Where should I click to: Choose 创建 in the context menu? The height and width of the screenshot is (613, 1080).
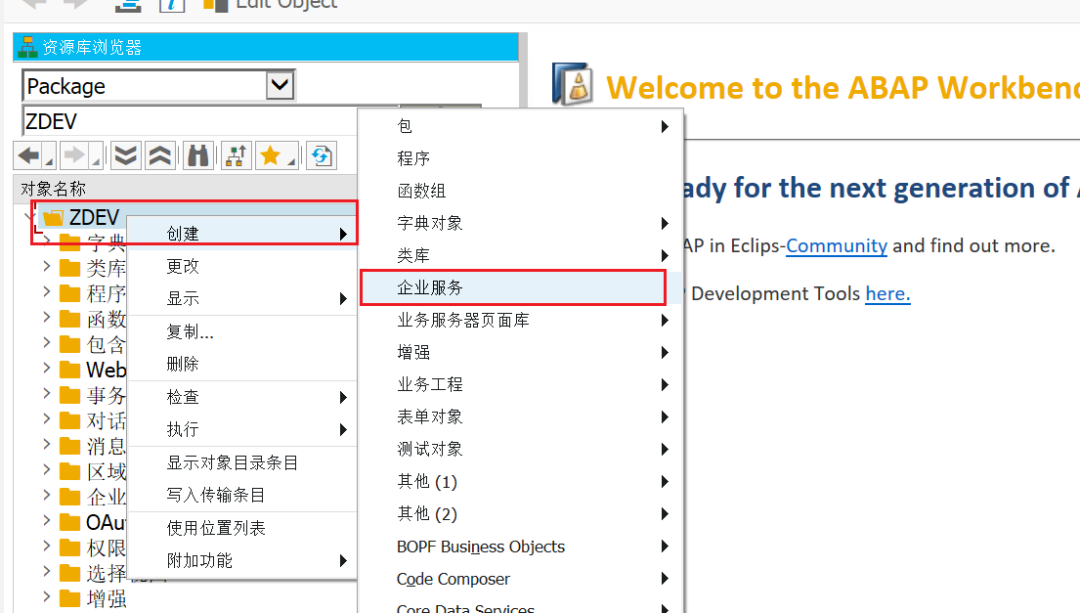tap(242, 233)
